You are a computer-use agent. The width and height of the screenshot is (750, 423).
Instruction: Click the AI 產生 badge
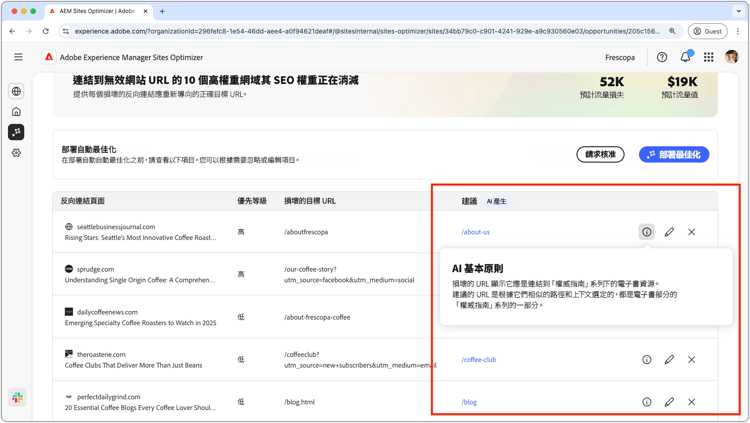[496, 201]
